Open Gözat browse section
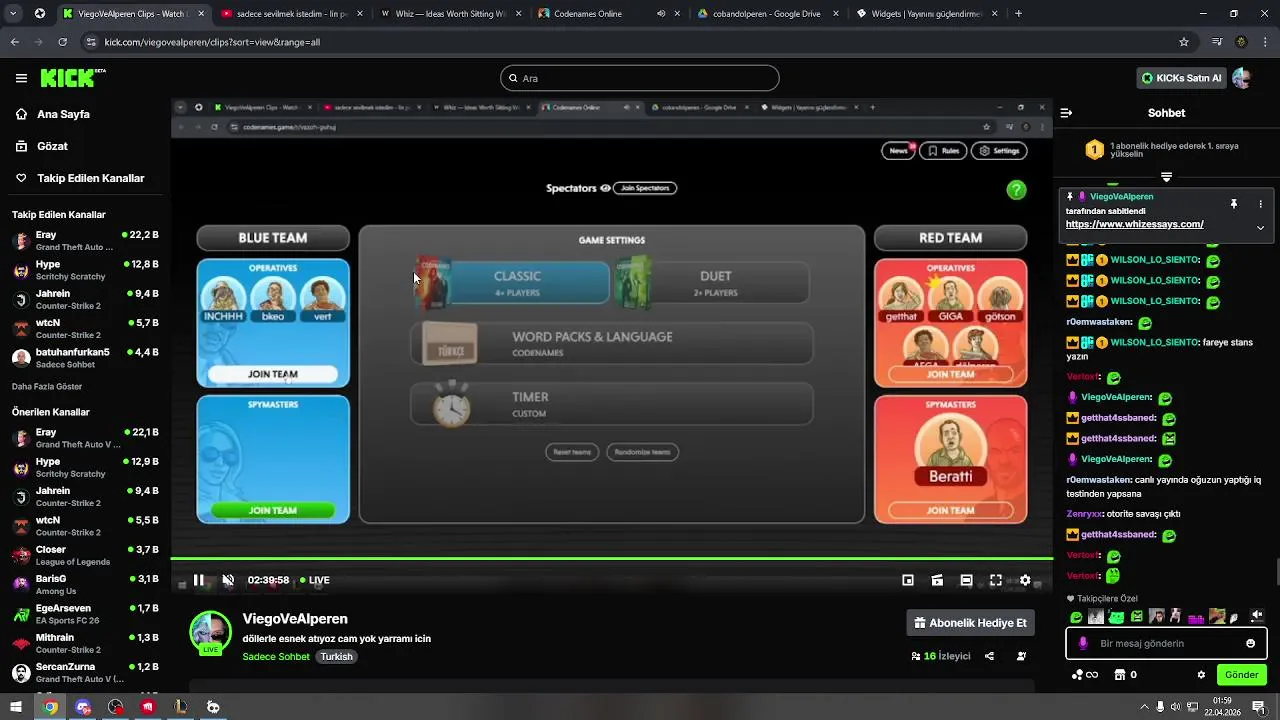 (x=52, y=146)
